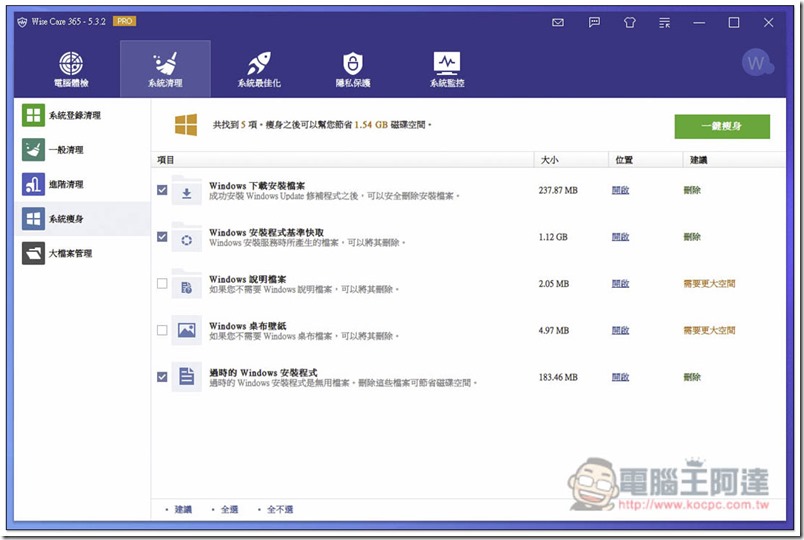This screenshot has height=540, width=804.
Task: Click the 刪除 suggestion for Windows 安裝程式基準快取
Action: pos(692,237)
